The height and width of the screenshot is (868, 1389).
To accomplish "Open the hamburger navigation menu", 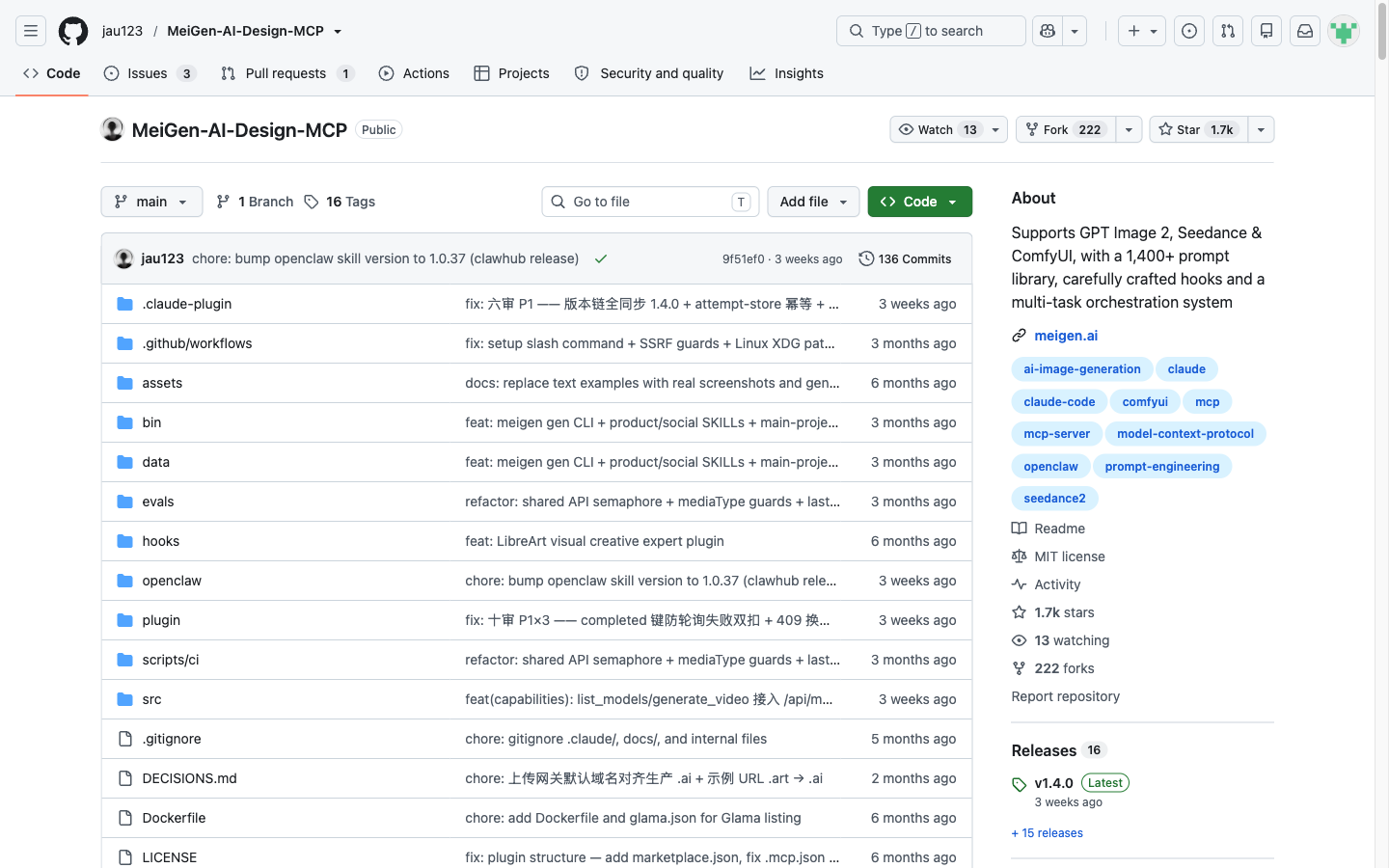I will pos(31,31).
